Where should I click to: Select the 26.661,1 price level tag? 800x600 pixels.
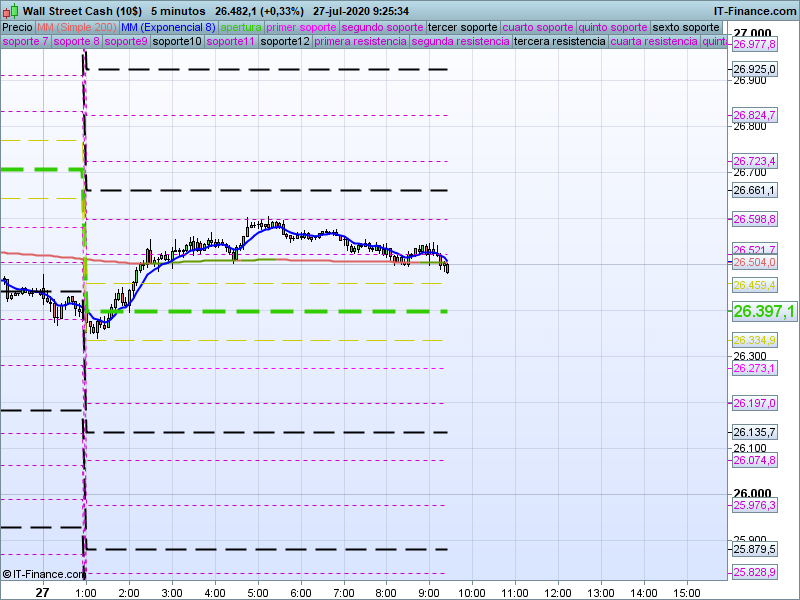pyautogui.click(x=754, y=190)
